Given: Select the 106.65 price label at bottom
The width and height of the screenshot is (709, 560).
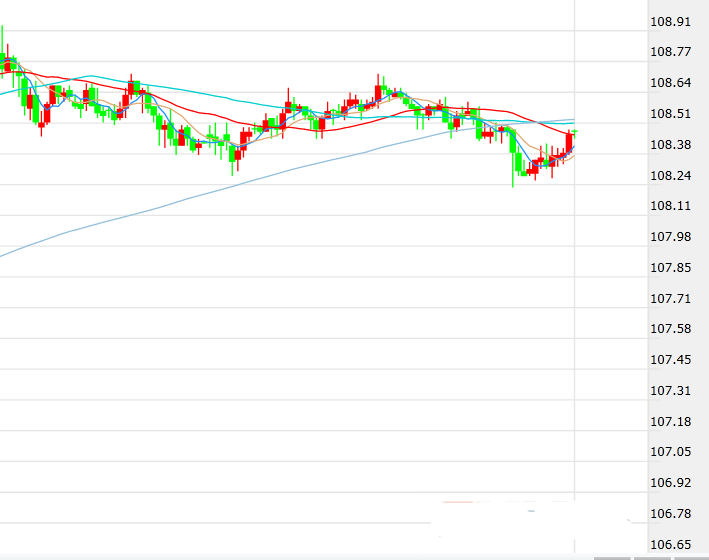Looking at the screenshot, I should coord(671,545).
